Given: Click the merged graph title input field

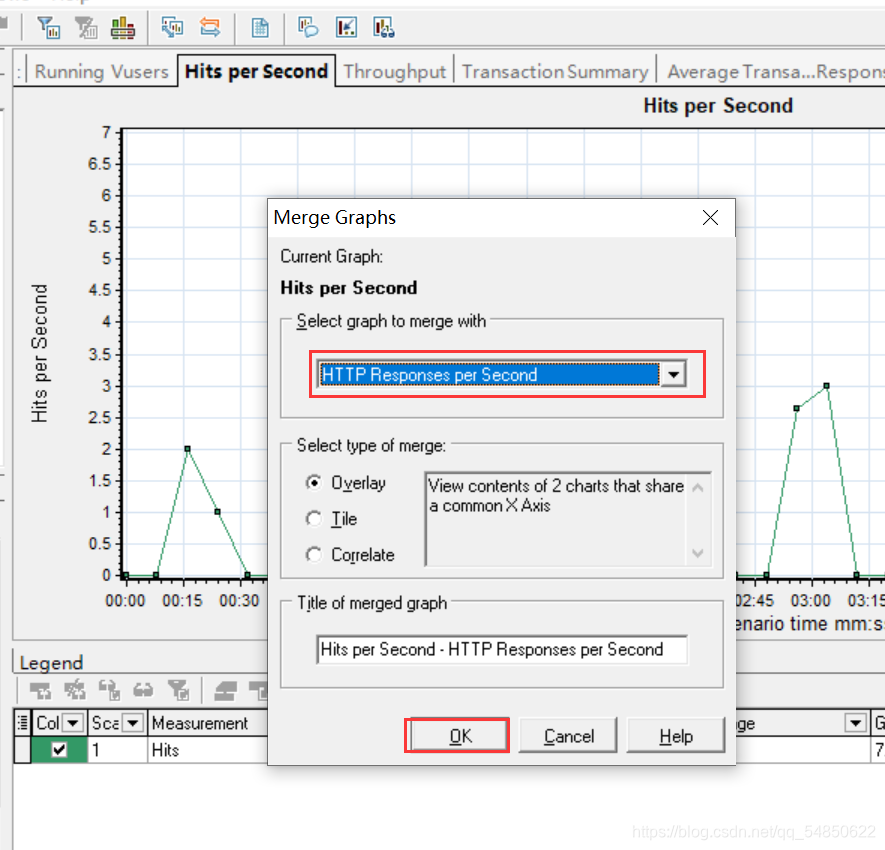Looking at the screenshot, I should click(x=501, y=650).
